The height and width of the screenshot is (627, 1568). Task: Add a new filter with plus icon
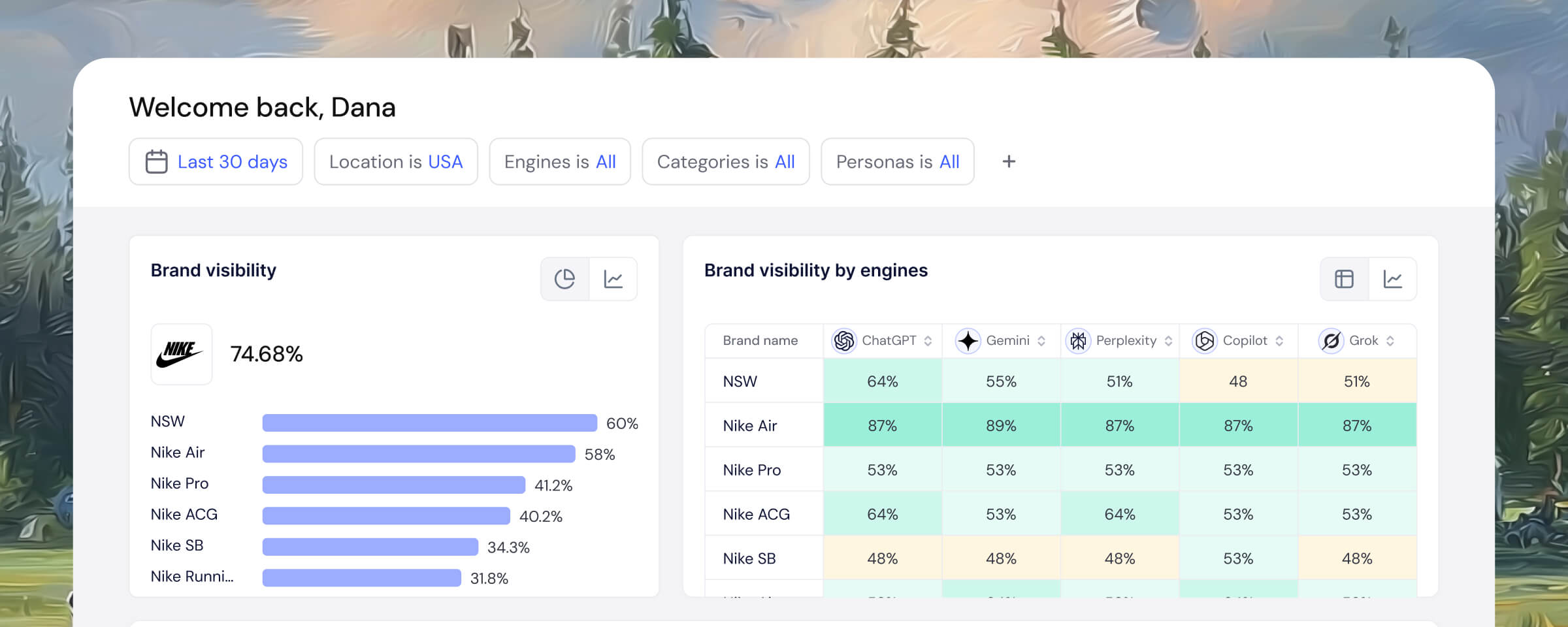point(1009,161)
